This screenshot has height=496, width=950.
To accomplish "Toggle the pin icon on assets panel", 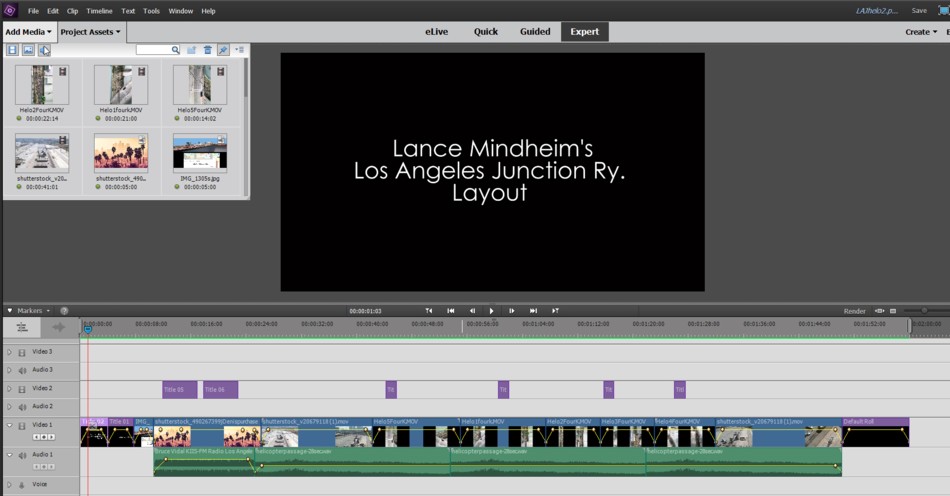I will (x=224, y=50).
